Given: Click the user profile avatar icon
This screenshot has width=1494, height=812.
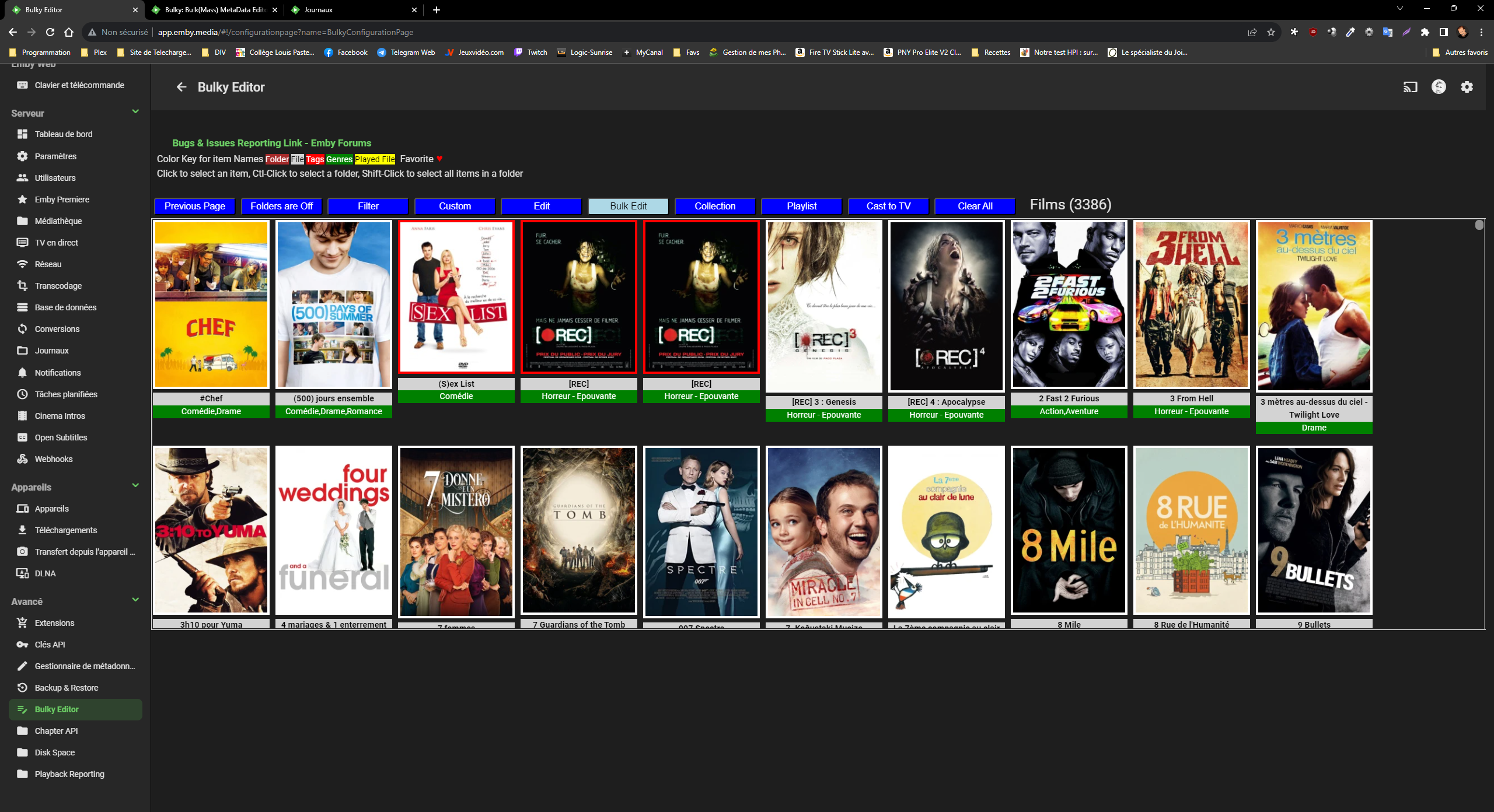Looking at the screenshot, I should pyautogui.click(x=1439, y=87).
